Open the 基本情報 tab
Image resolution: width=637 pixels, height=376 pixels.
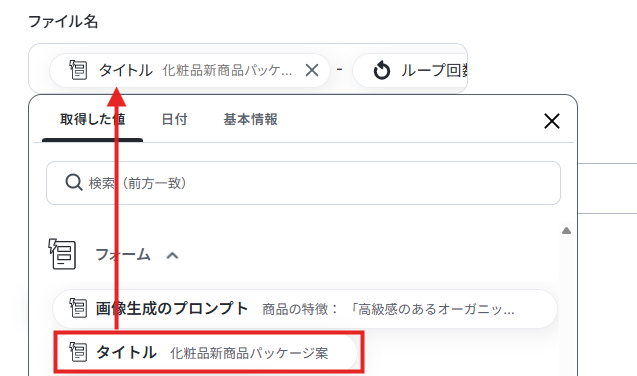click(x=250, y=119)
